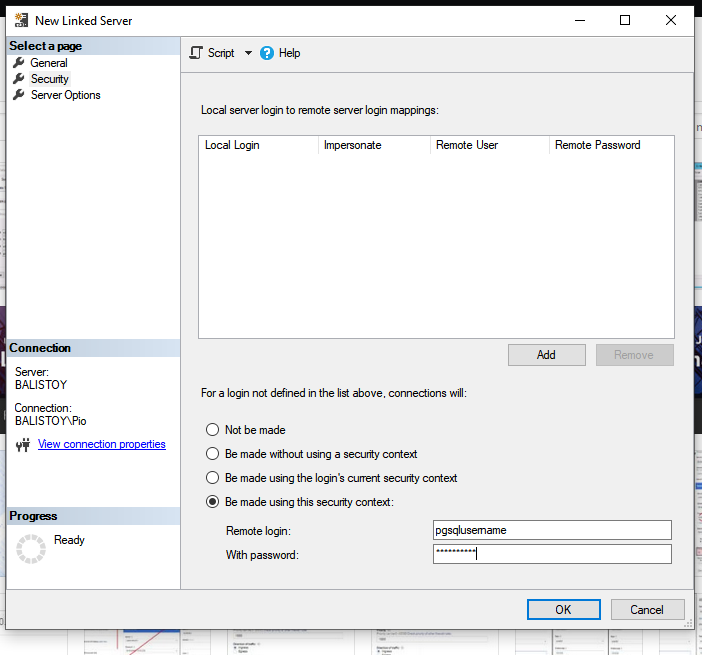
Task: Open the Server Options page
Action: pos(65,95)
